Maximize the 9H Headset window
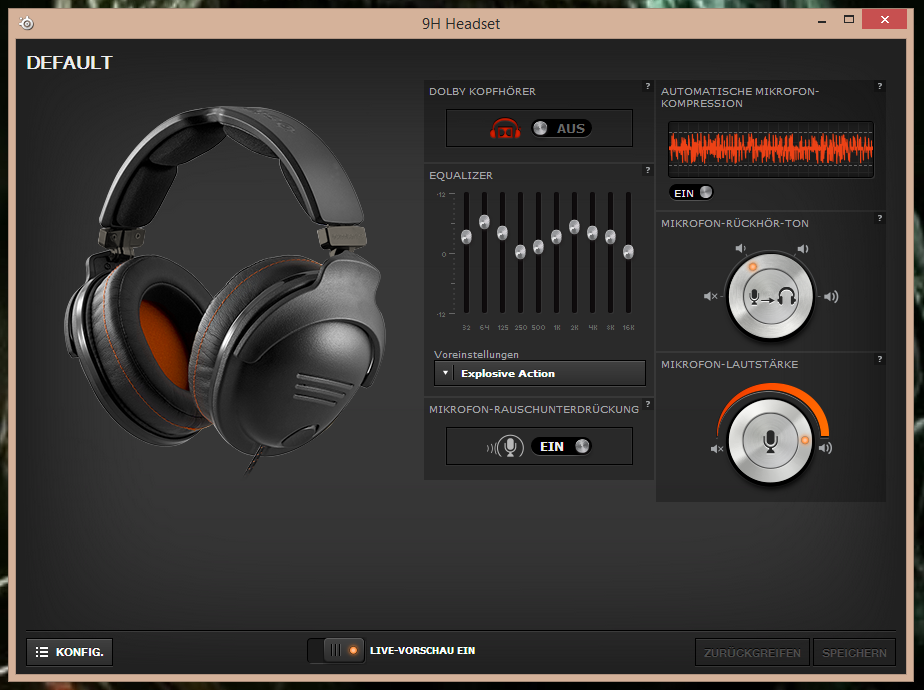 point(849,19)
